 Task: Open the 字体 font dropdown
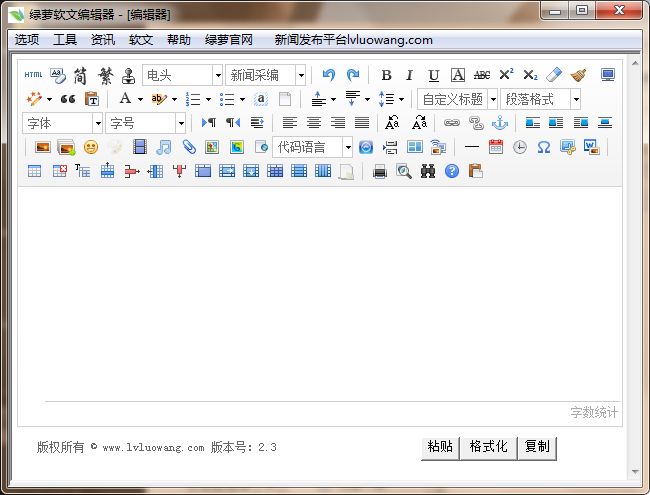tap(62, 123)
